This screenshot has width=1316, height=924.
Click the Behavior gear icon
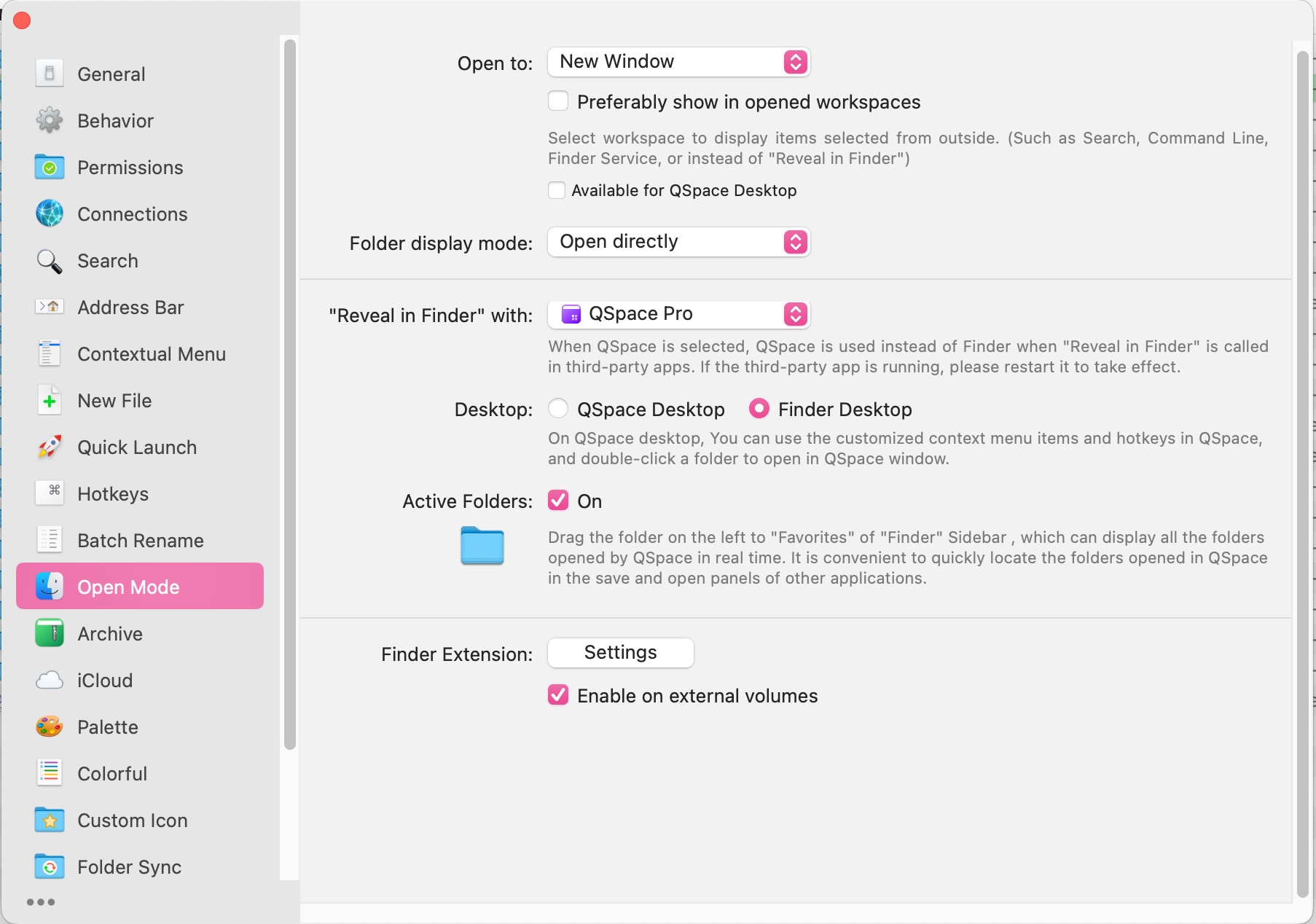click(50, 121)
